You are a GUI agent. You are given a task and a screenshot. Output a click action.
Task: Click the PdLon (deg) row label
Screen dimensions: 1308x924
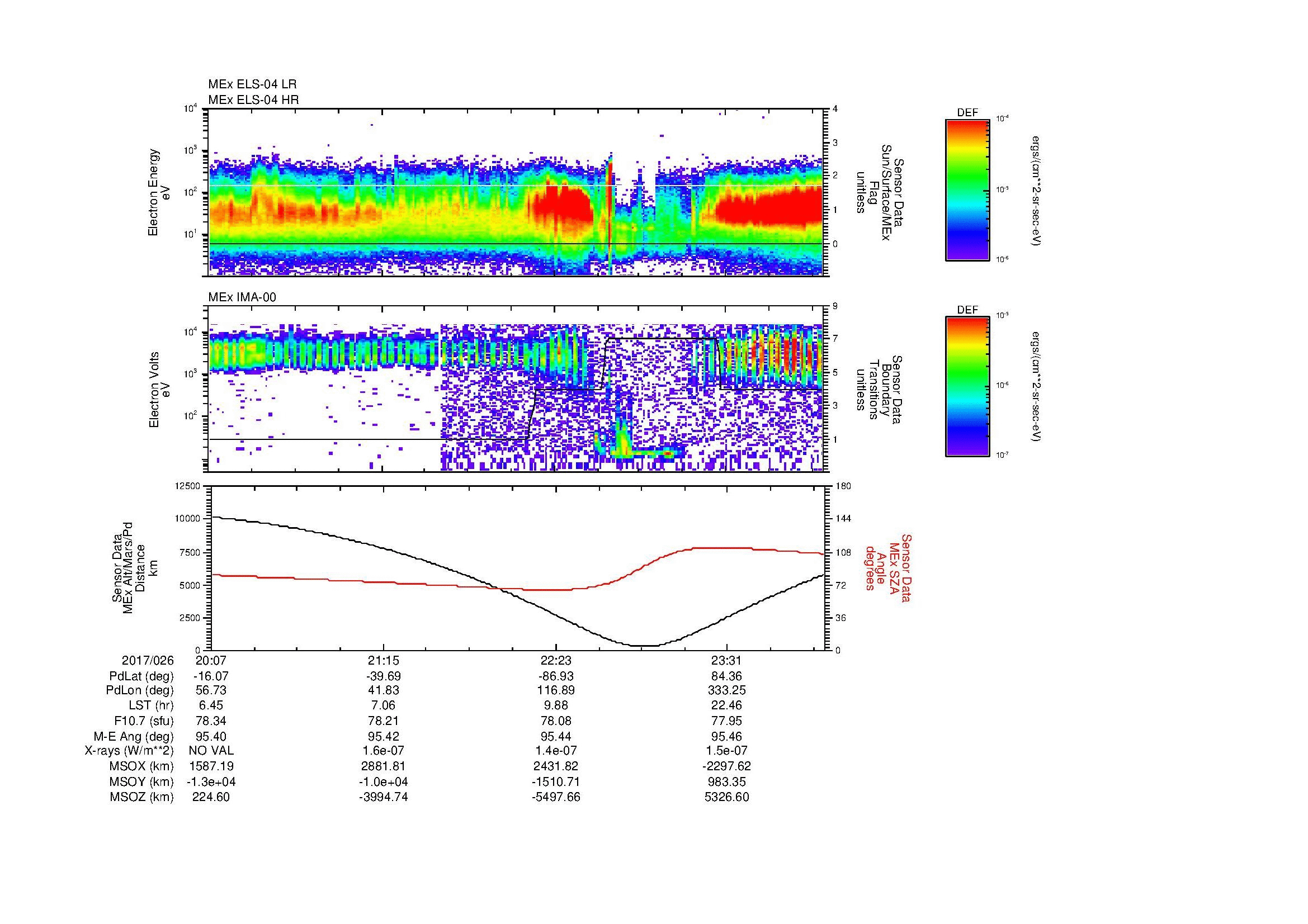click(x=140, y=690)
